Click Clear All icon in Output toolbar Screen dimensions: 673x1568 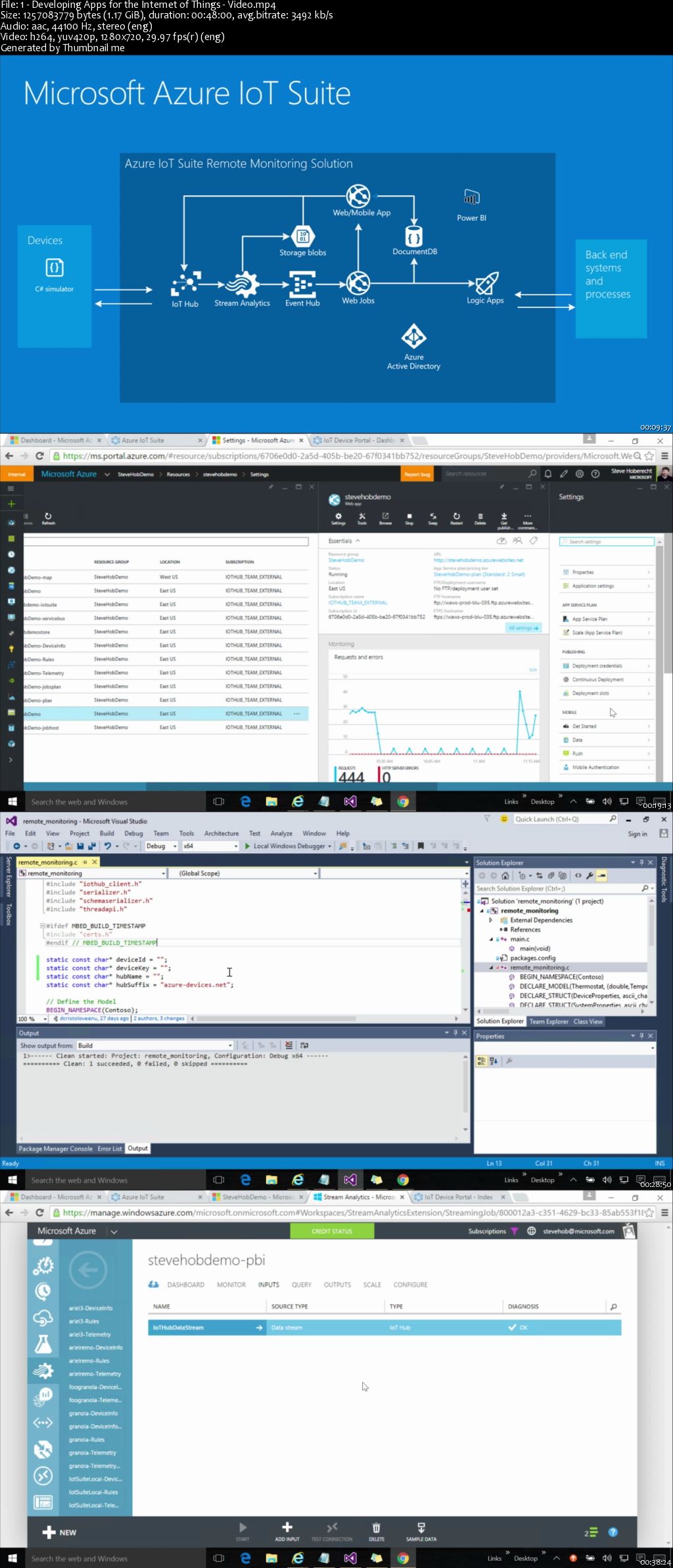tap(289, 1045)
